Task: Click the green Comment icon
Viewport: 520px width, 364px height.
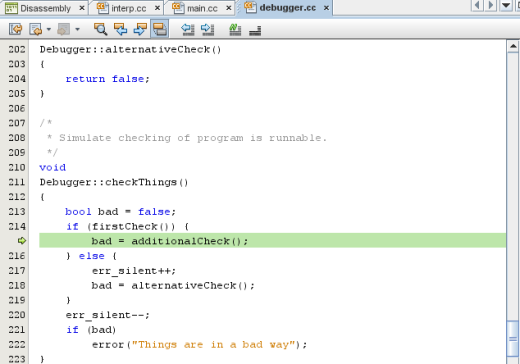Action: [x=235, y=29]
